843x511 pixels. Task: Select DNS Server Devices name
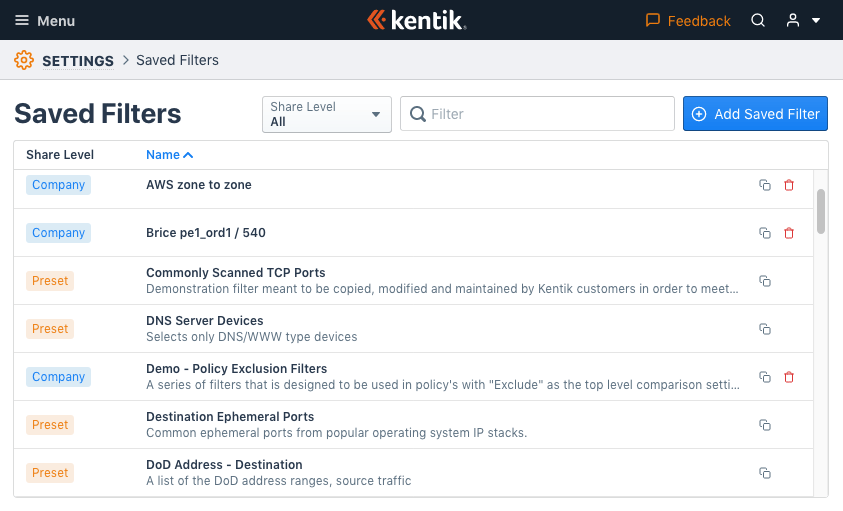(205, 321)
